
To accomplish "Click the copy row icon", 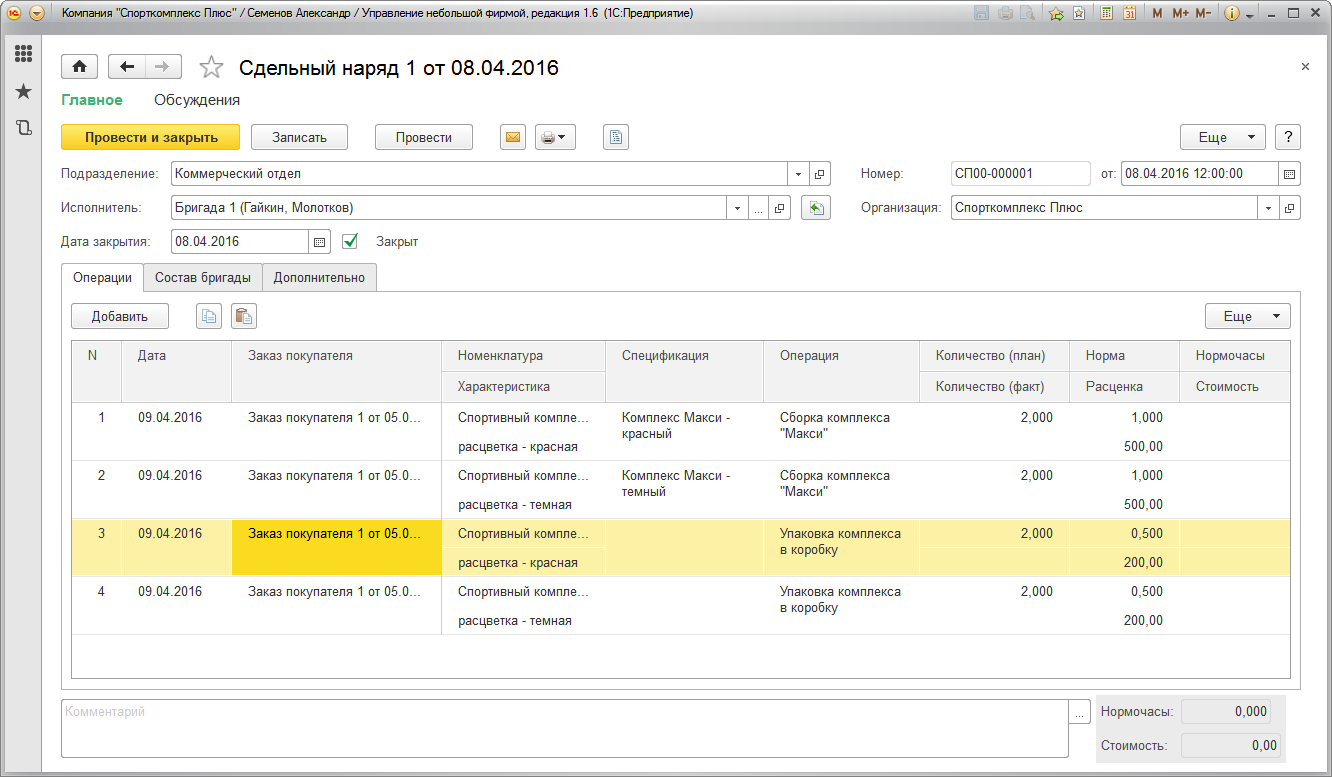I will tap(208, 317).
